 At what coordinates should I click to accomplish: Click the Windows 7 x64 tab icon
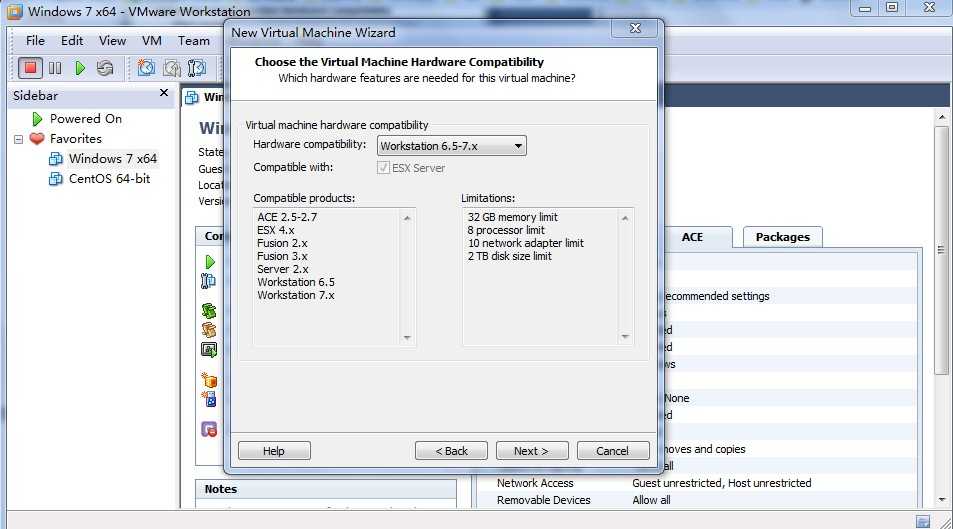tap(192, 97)
